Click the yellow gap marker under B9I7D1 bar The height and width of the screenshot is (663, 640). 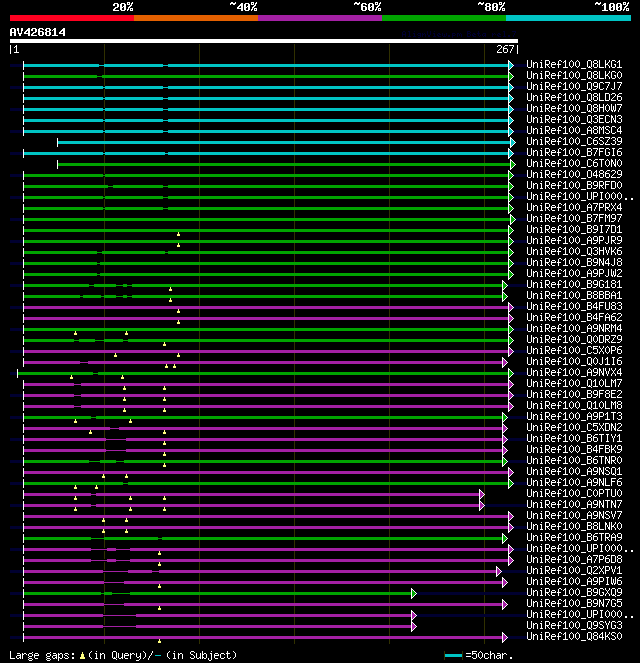coord(178,234)
